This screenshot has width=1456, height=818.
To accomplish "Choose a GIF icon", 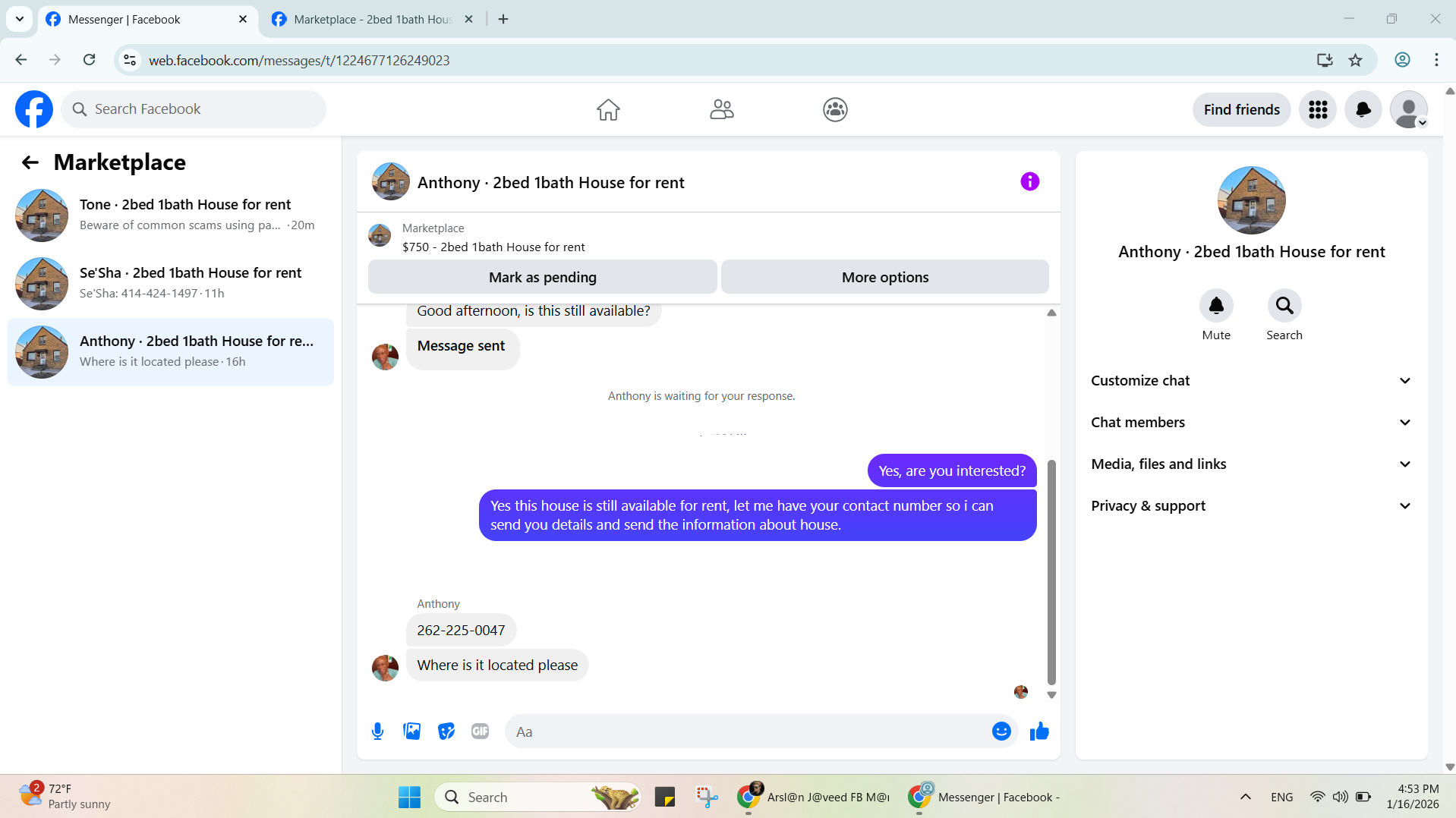I will [480, 731].
